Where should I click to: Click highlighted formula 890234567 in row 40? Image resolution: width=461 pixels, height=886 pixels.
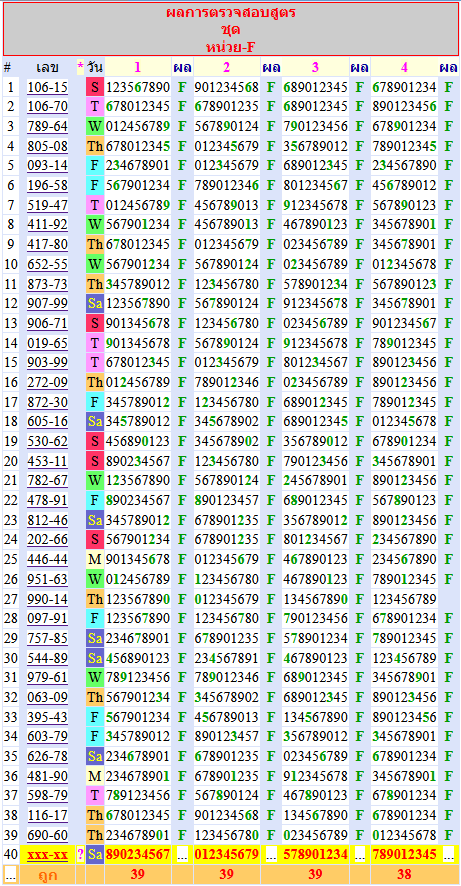[x=137, y=854]
